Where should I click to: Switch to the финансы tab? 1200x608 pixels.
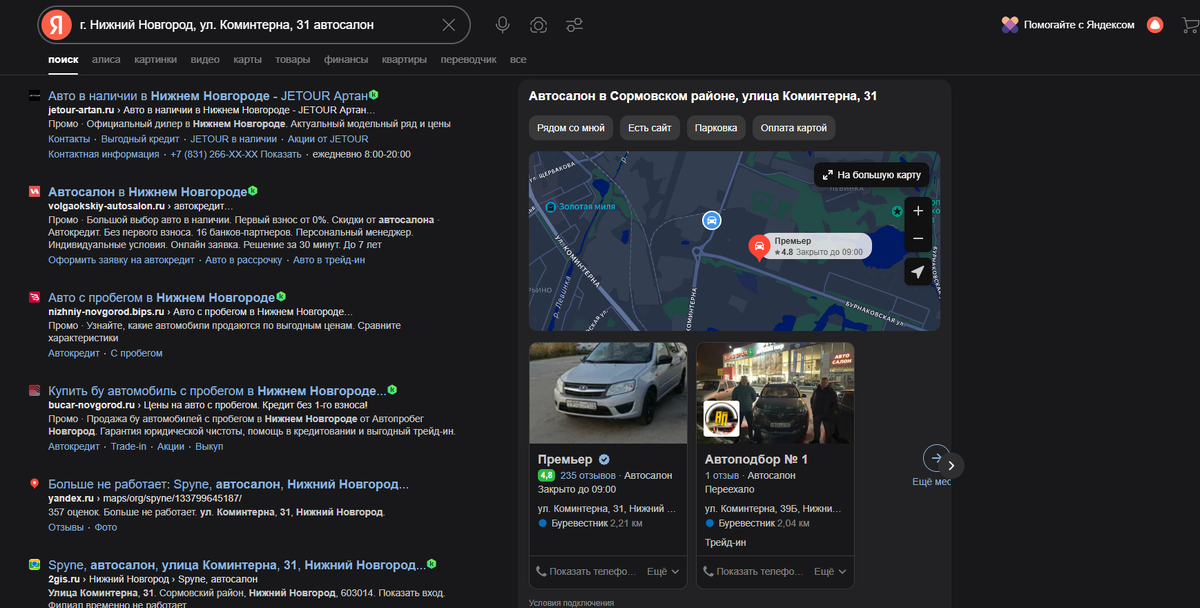pos(346,60)
